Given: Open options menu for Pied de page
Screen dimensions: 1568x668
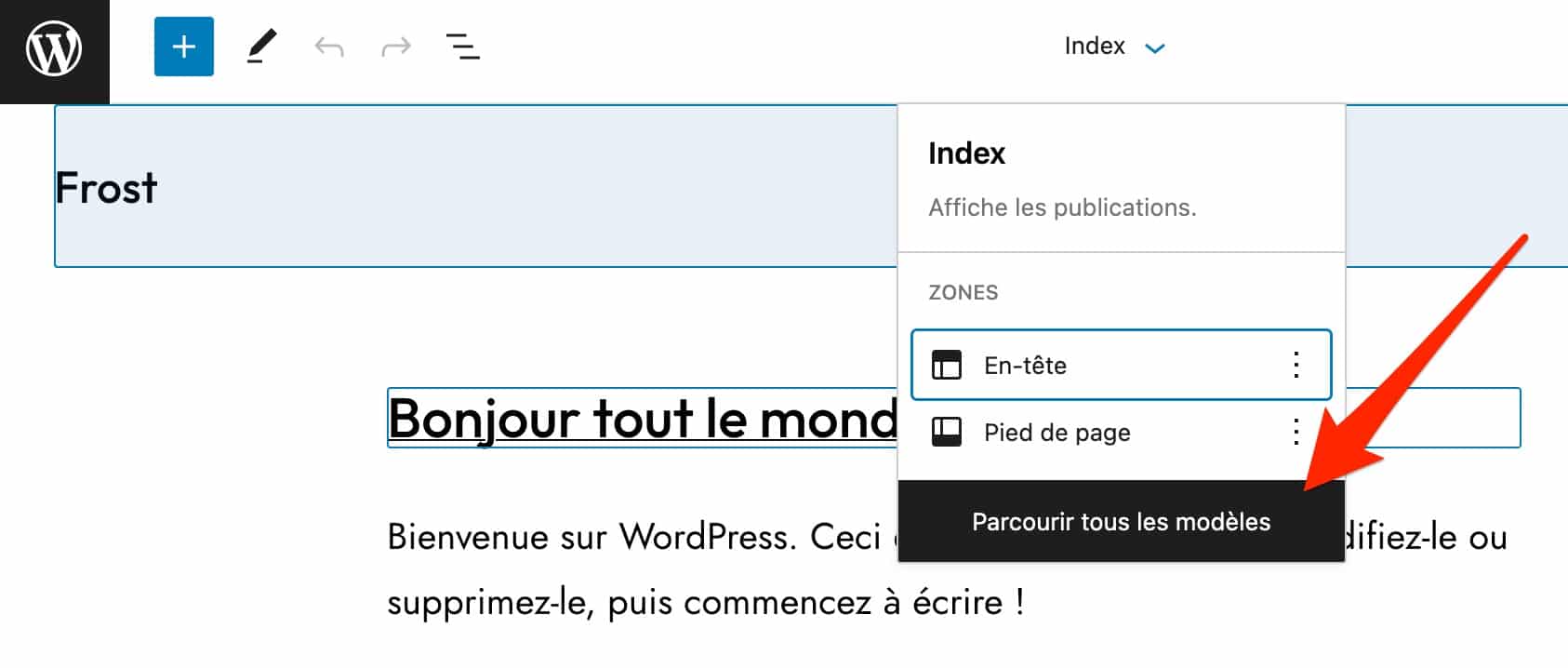Looking at the screenshot, I should [1296, 432].
